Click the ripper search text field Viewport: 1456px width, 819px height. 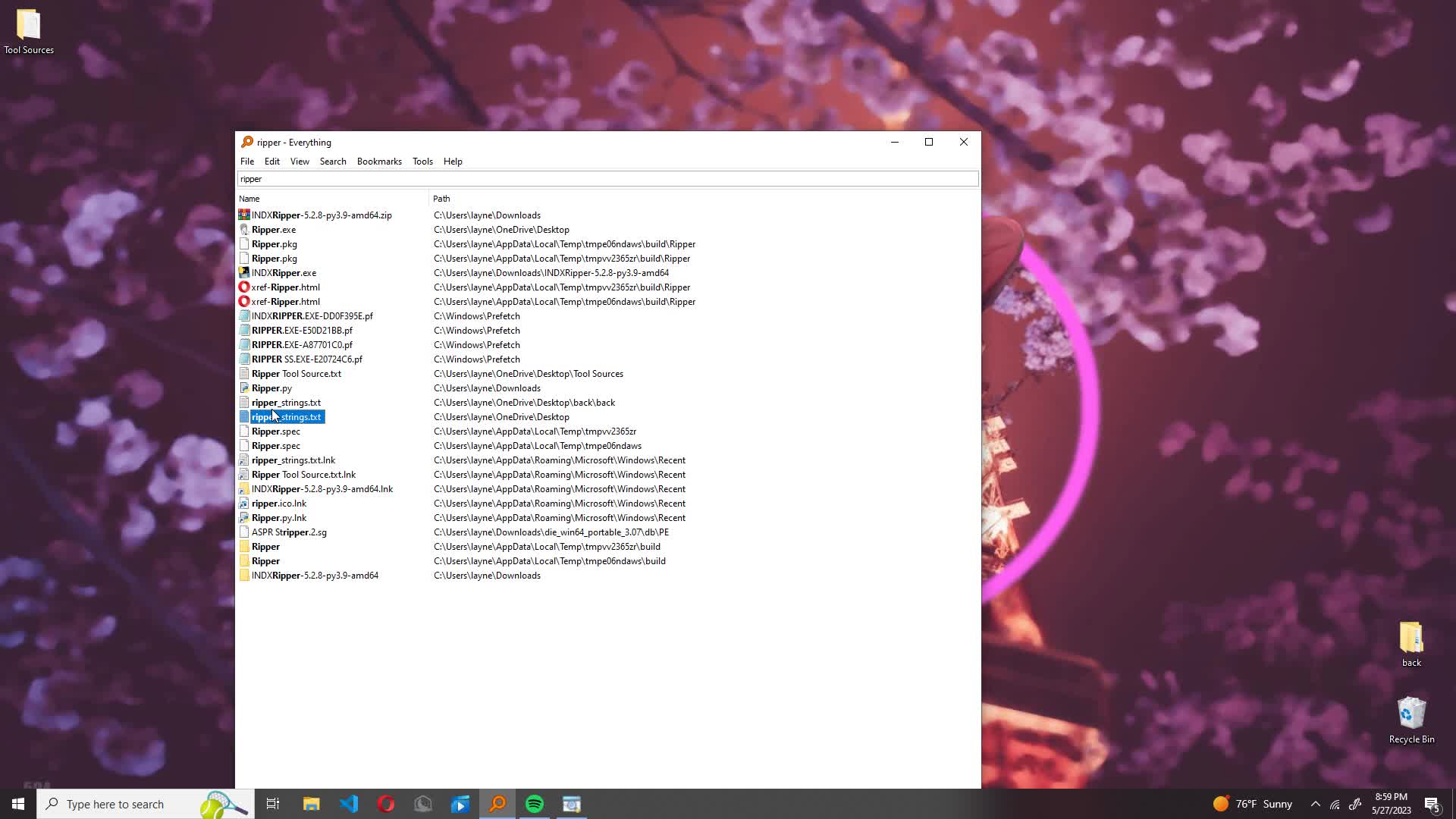click(607, 179)
